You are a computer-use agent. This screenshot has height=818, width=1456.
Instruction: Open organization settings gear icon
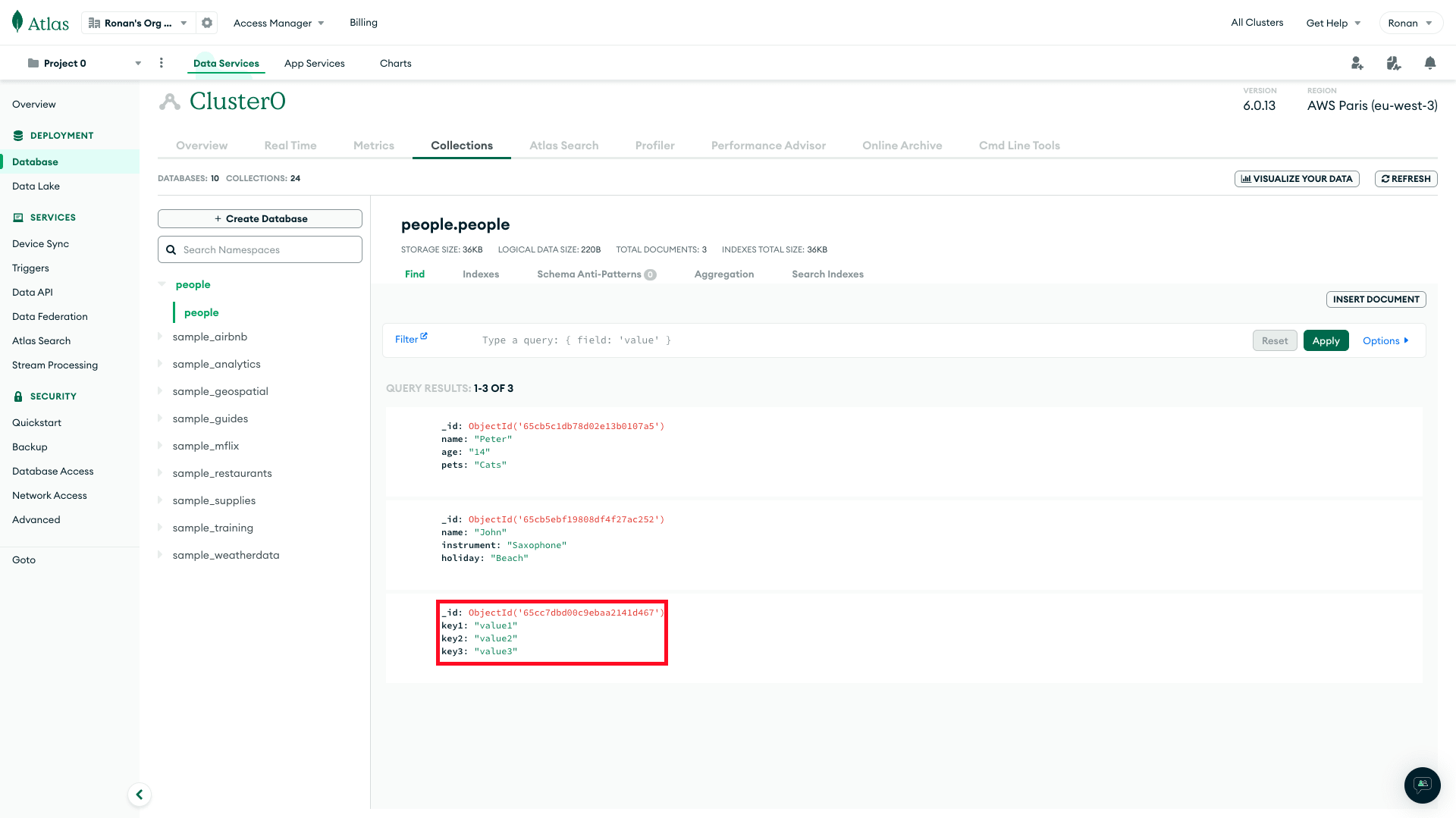pos(207,23)
